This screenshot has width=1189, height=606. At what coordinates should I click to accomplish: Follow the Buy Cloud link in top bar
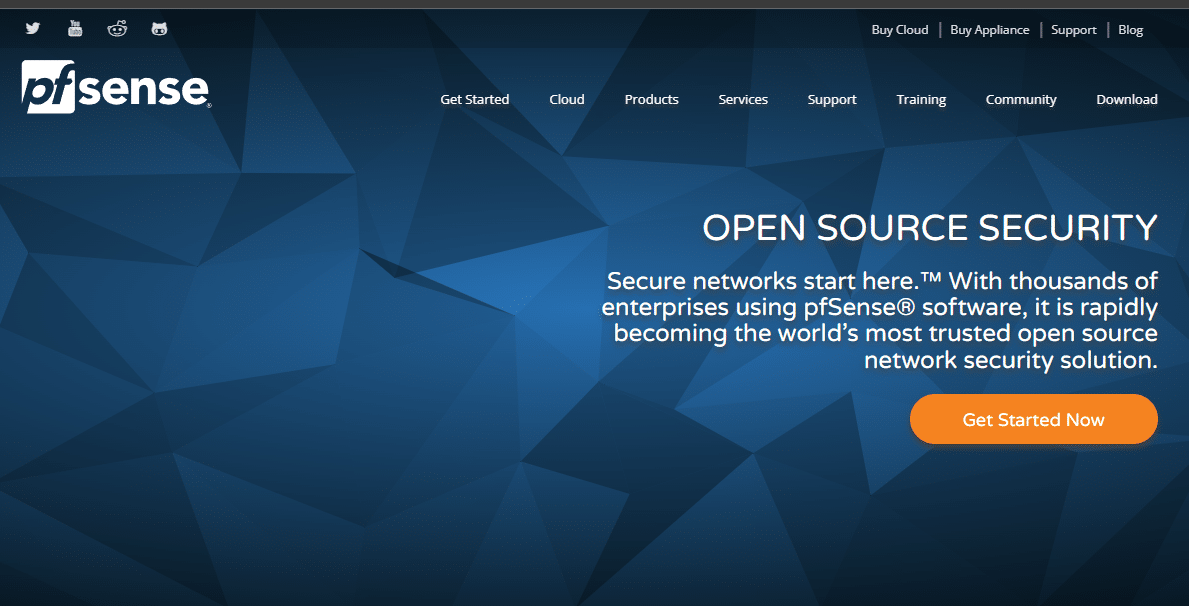click(x=899, y=30)
